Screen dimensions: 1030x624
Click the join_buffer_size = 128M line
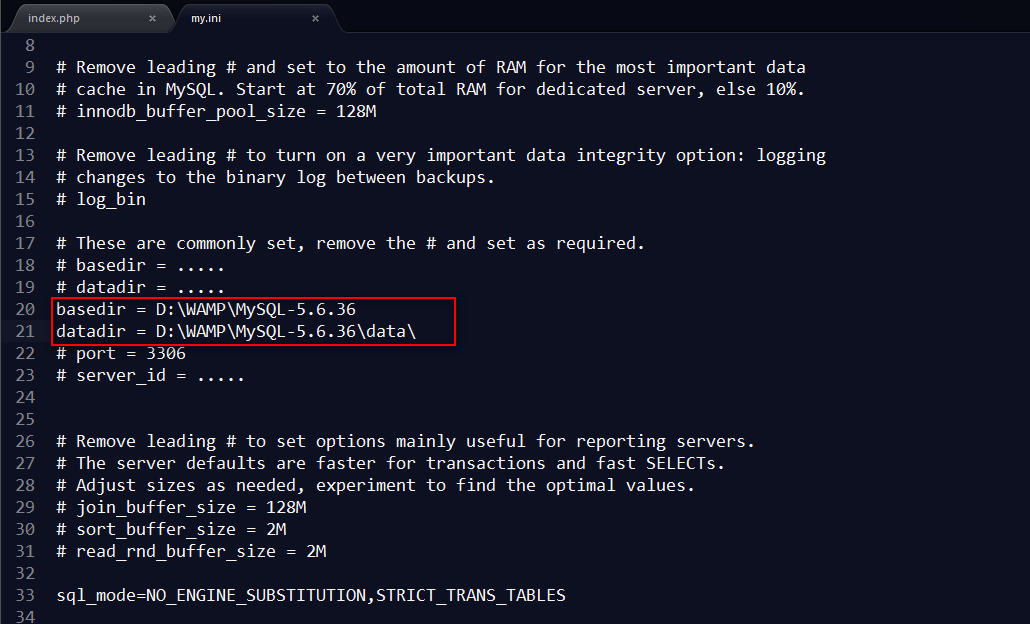[181, 508]
